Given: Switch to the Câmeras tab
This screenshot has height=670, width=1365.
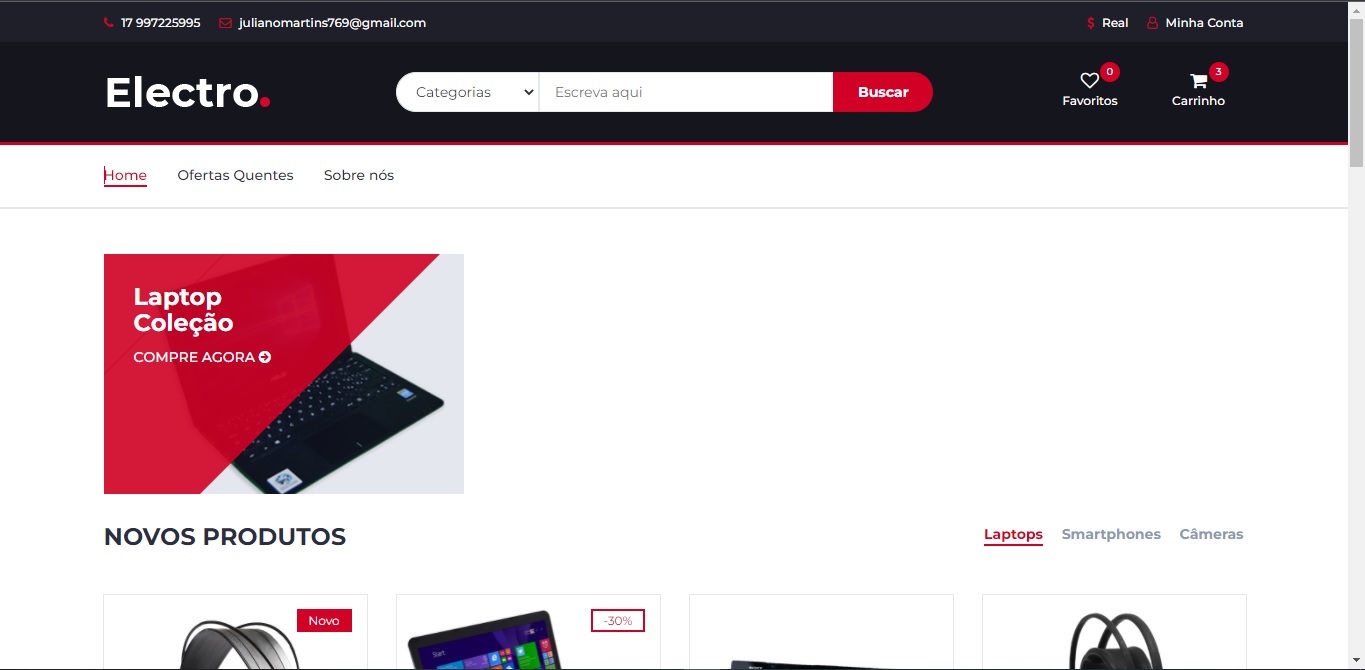Looking at the screenshot, I should click(x=1211, y=534).
